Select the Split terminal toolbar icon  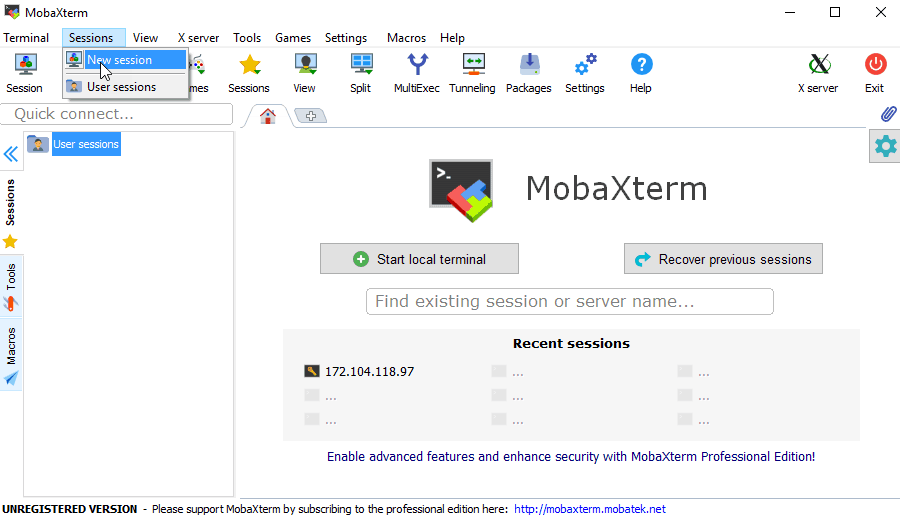tap(361, 73)
